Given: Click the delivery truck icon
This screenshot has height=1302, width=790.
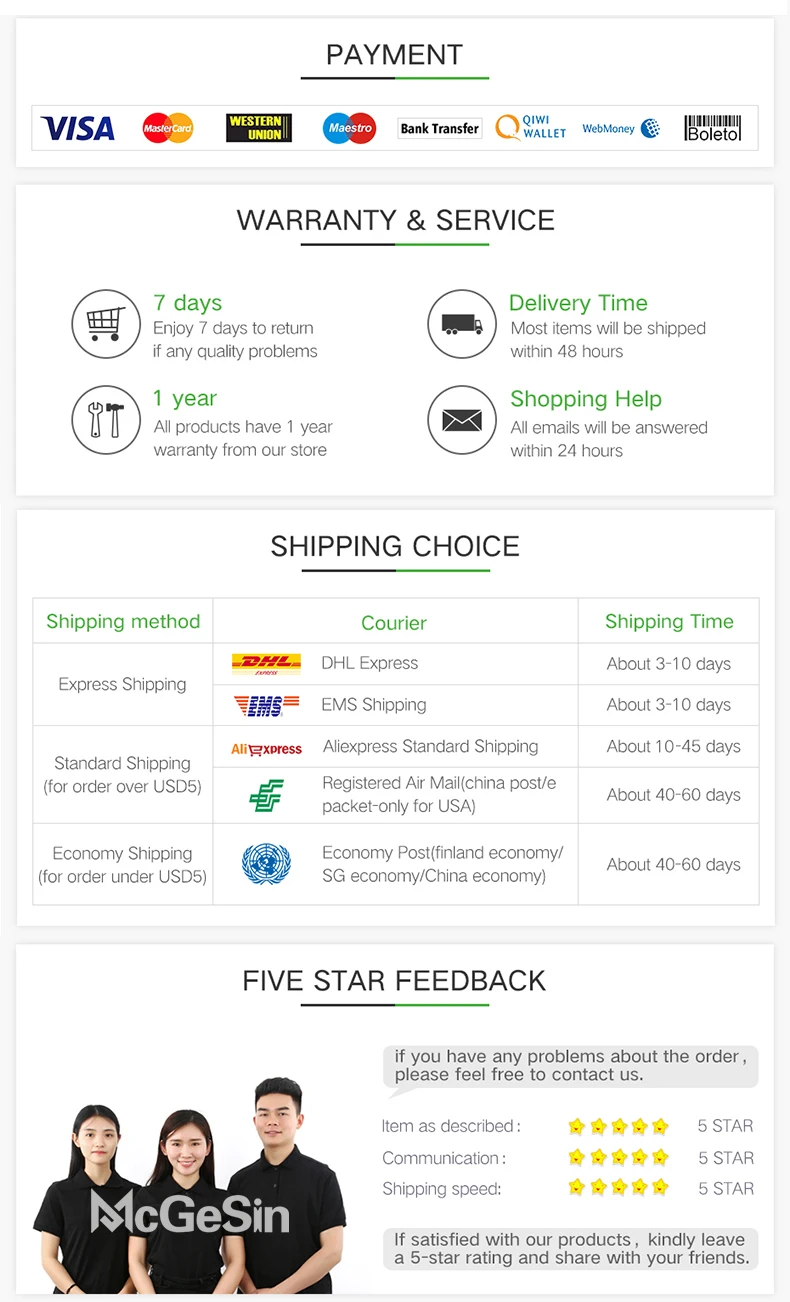Looking at the screenshot, I should click(462, 324).
